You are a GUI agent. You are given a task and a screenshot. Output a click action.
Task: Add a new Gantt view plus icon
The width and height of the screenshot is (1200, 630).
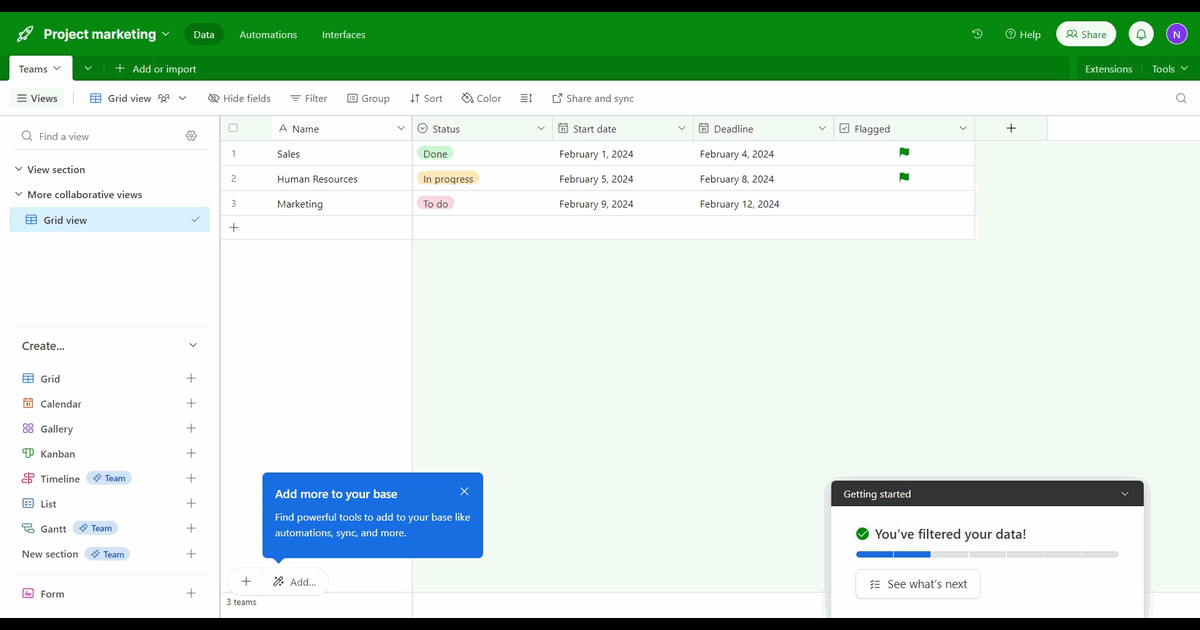coord(191,529)
